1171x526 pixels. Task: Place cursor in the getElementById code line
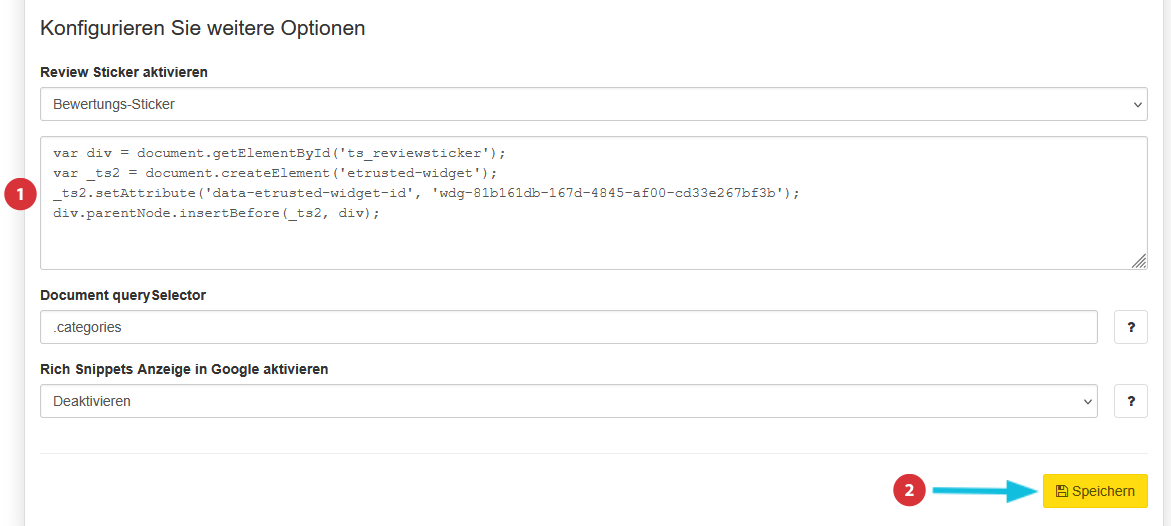(279, 153)
